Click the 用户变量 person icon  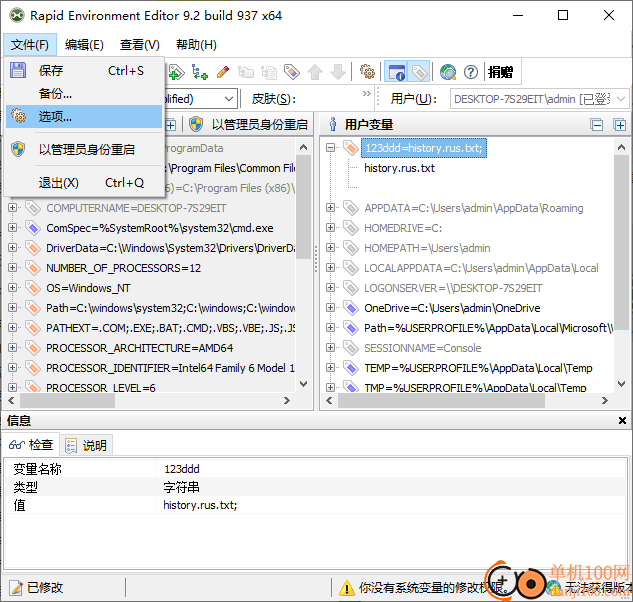click(333, 124)
